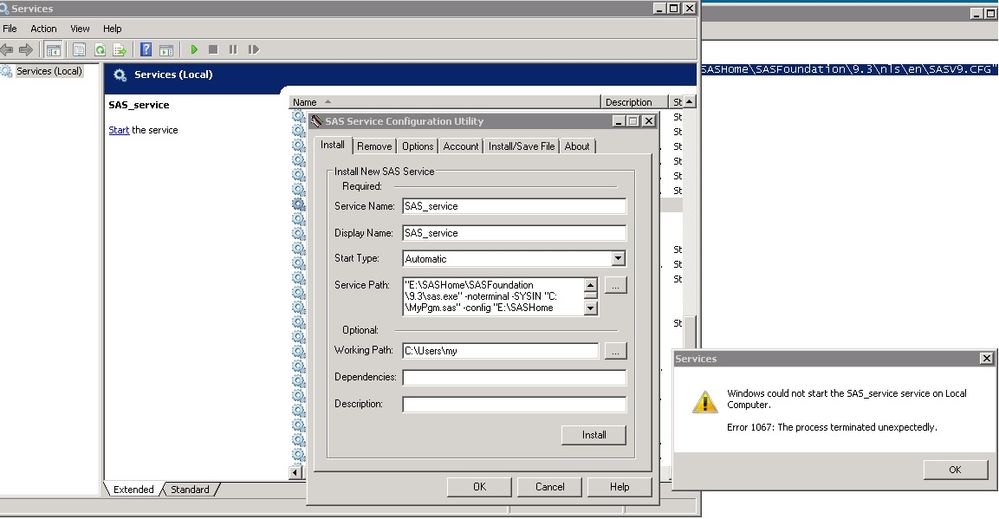Click the Stop Service toolbar icon
The width and height of the screenshot is (999, 519).
tap(213, 49)
